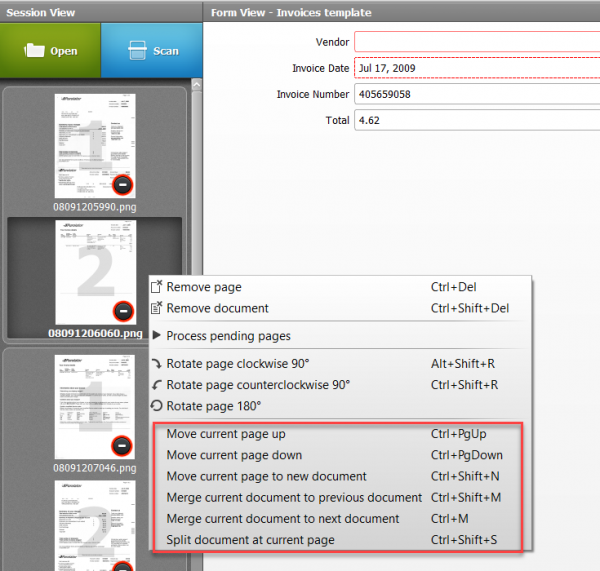The width and height of the screenshot is (600, 571).
Task: Click the Scan scanner icon
Action: click(x=137, y=51)
